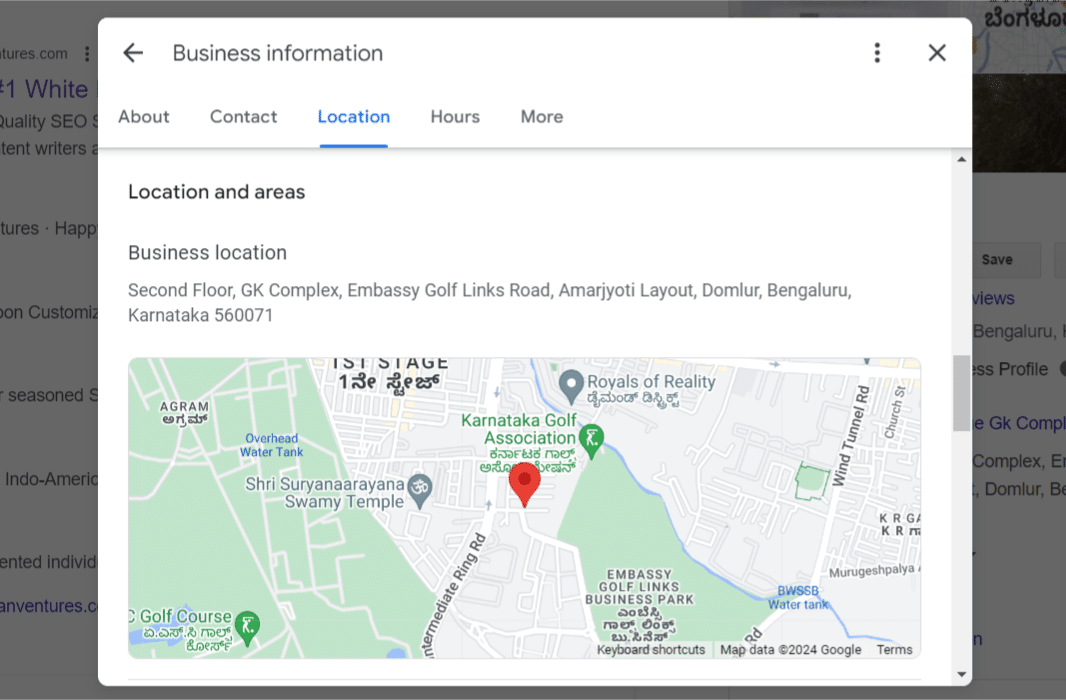Click the dialog's vertical scrollbar thumb
Viewport: 1066px width, 700px height.
tap(961, 392)
